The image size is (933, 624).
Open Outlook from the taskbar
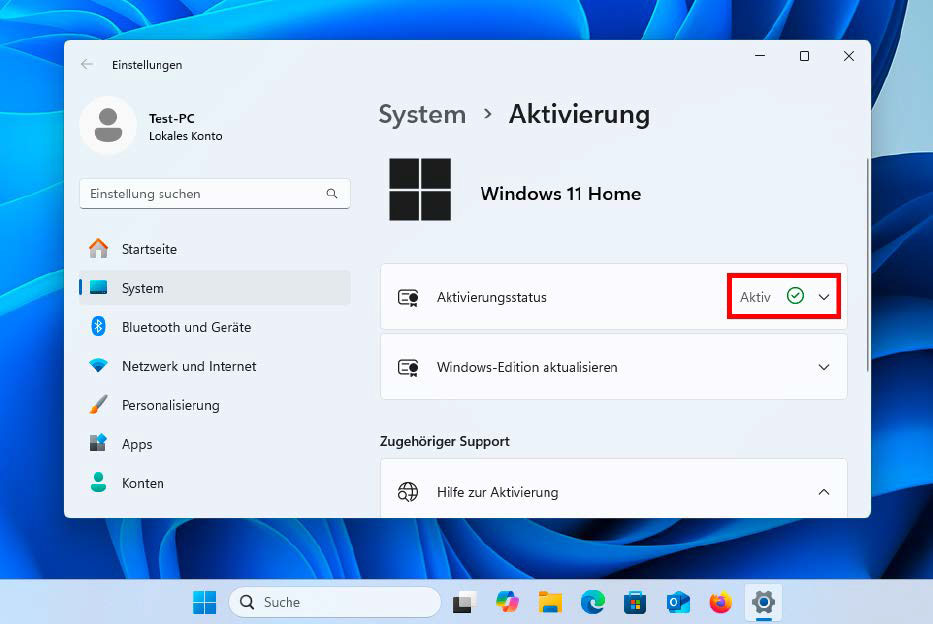point(678,603)
